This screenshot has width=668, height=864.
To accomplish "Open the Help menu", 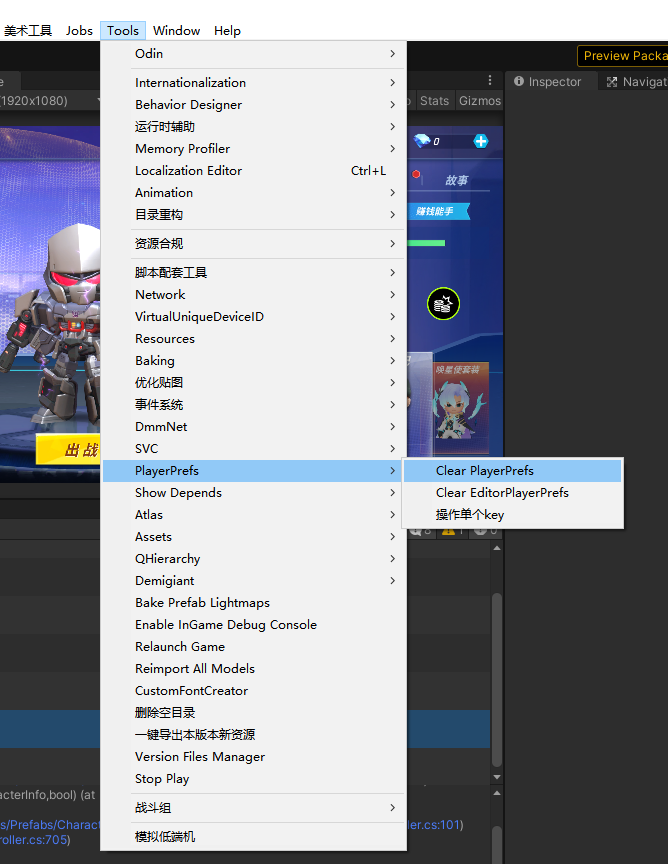I will (x=227, y=31).
